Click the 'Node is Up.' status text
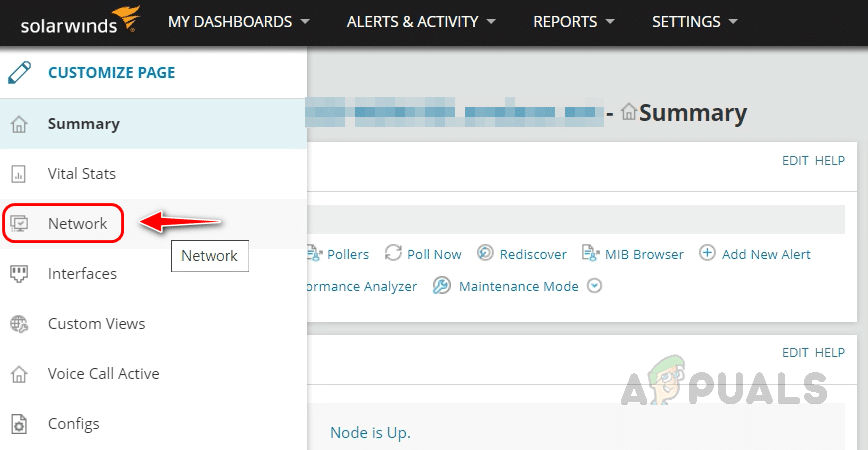The height and width of the screenshot is (450, 868). [370, 432]
